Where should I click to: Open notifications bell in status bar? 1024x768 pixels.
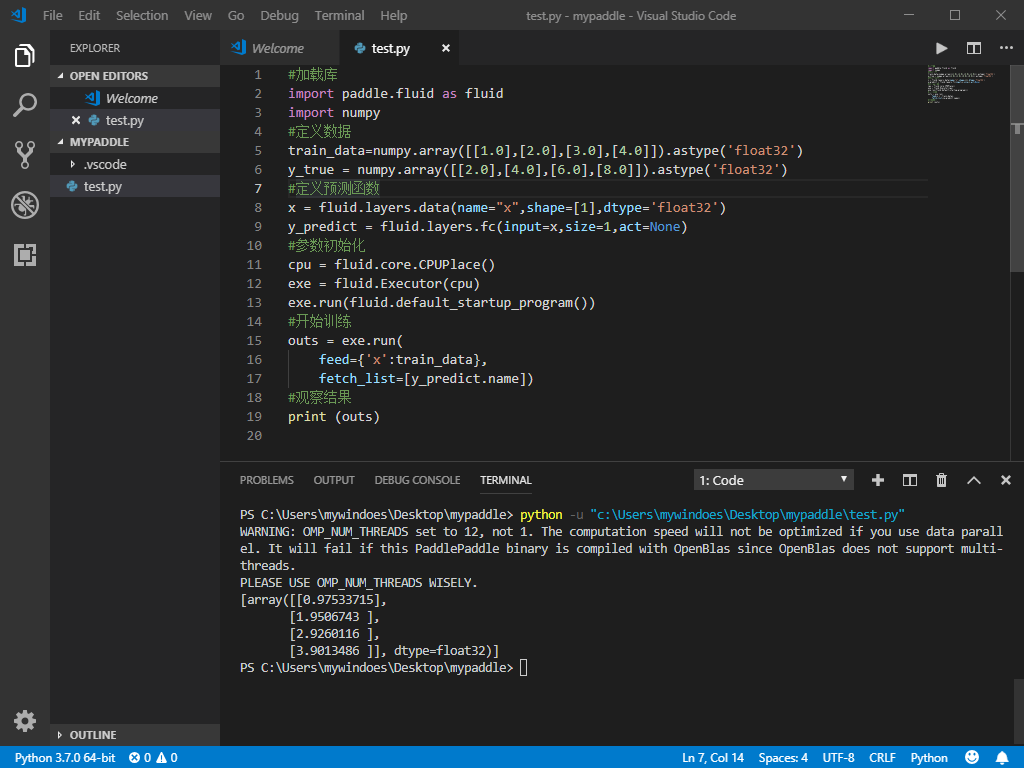click(x=1002, y=758)
